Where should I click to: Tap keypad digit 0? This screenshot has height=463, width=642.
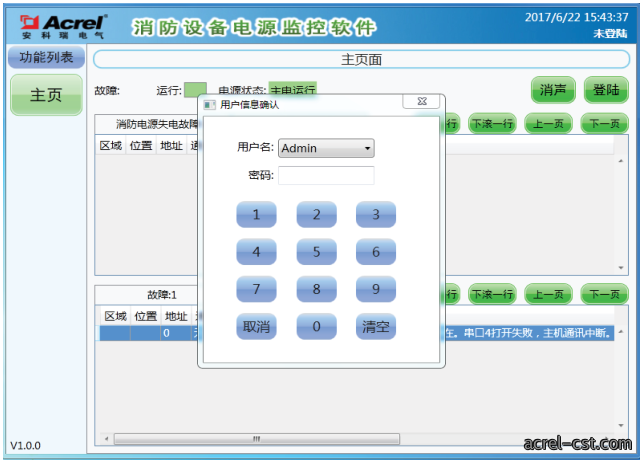[316, 326]
